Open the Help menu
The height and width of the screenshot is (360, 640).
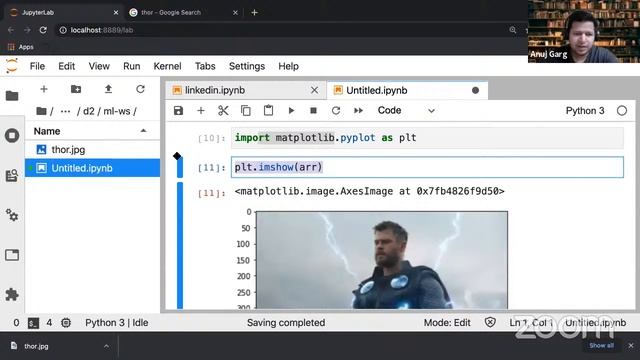pyautogui.click(x=289, y=66)
